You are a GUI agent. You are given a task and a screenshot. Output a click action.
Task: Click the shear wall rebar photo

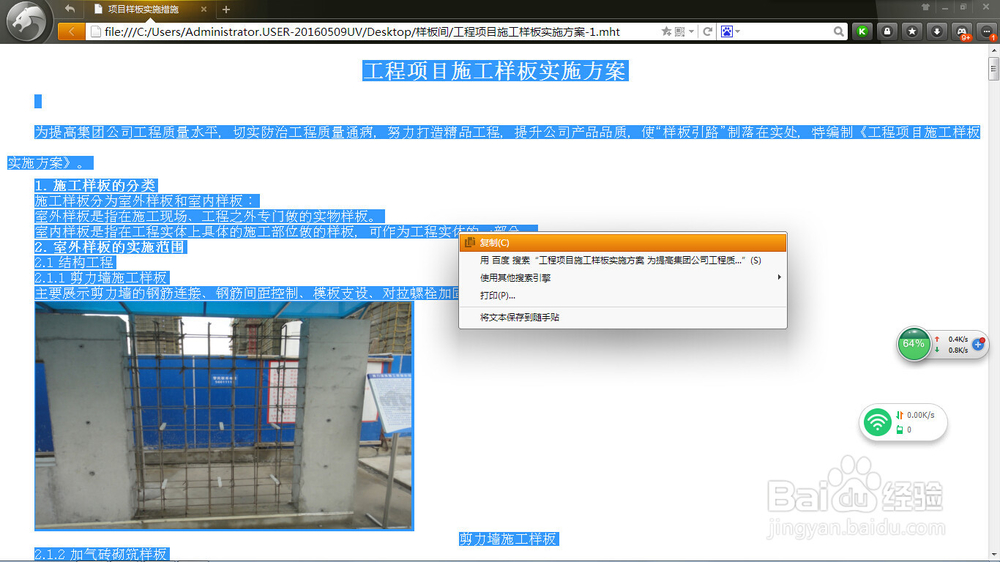[224, 416]
